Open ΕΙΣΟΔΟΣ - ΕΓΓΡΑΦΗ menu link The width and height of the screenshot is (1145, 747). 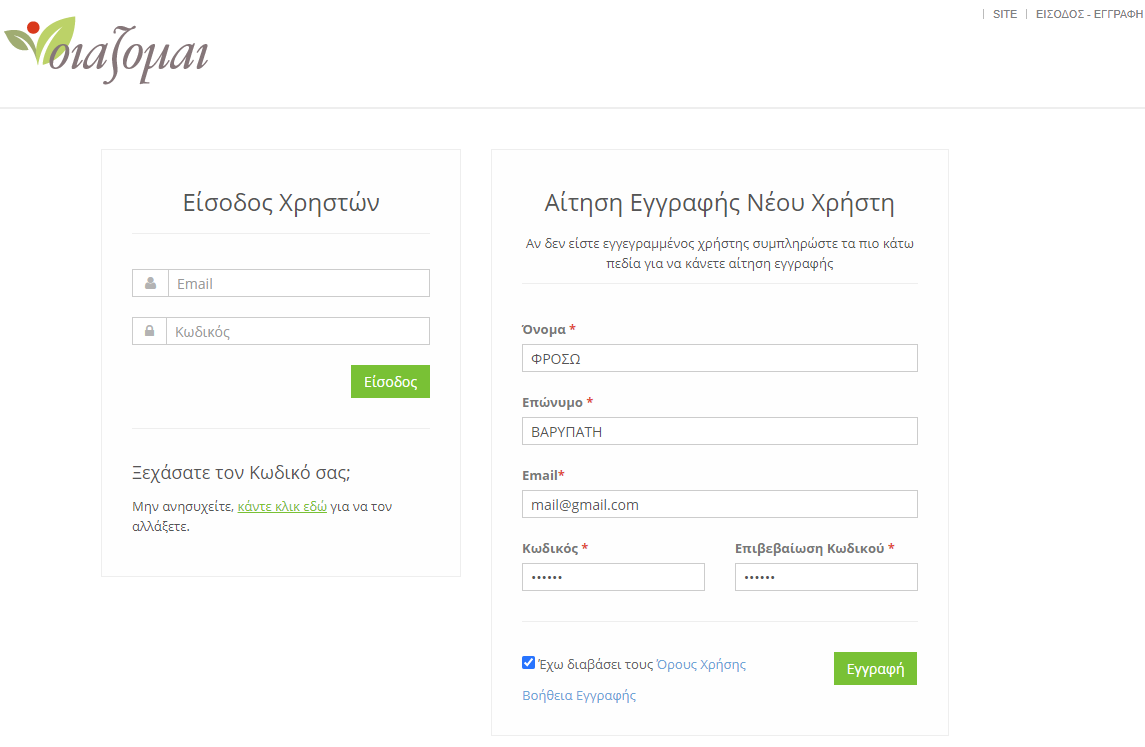[1088, 14]
